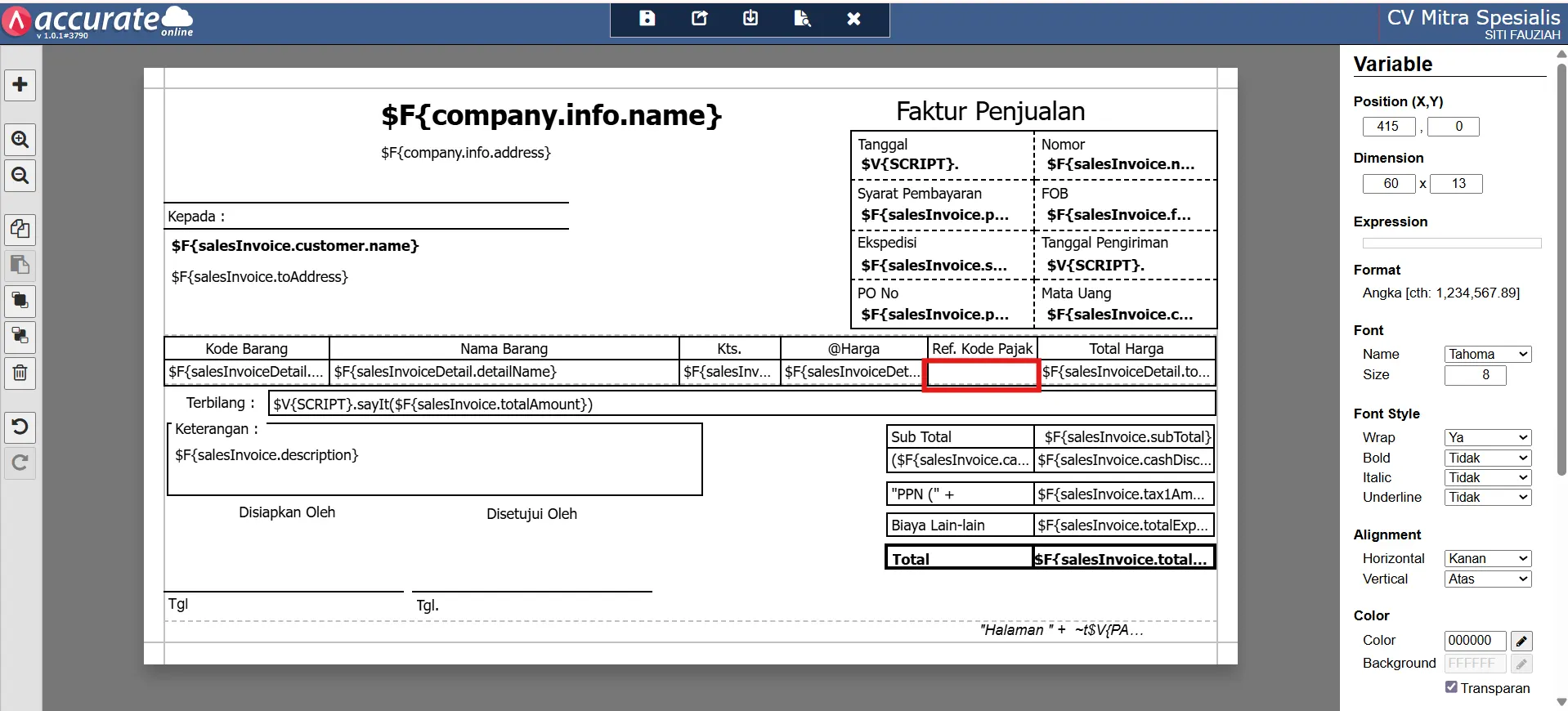Select the Mata Uang label

(x=1077, y=293)
